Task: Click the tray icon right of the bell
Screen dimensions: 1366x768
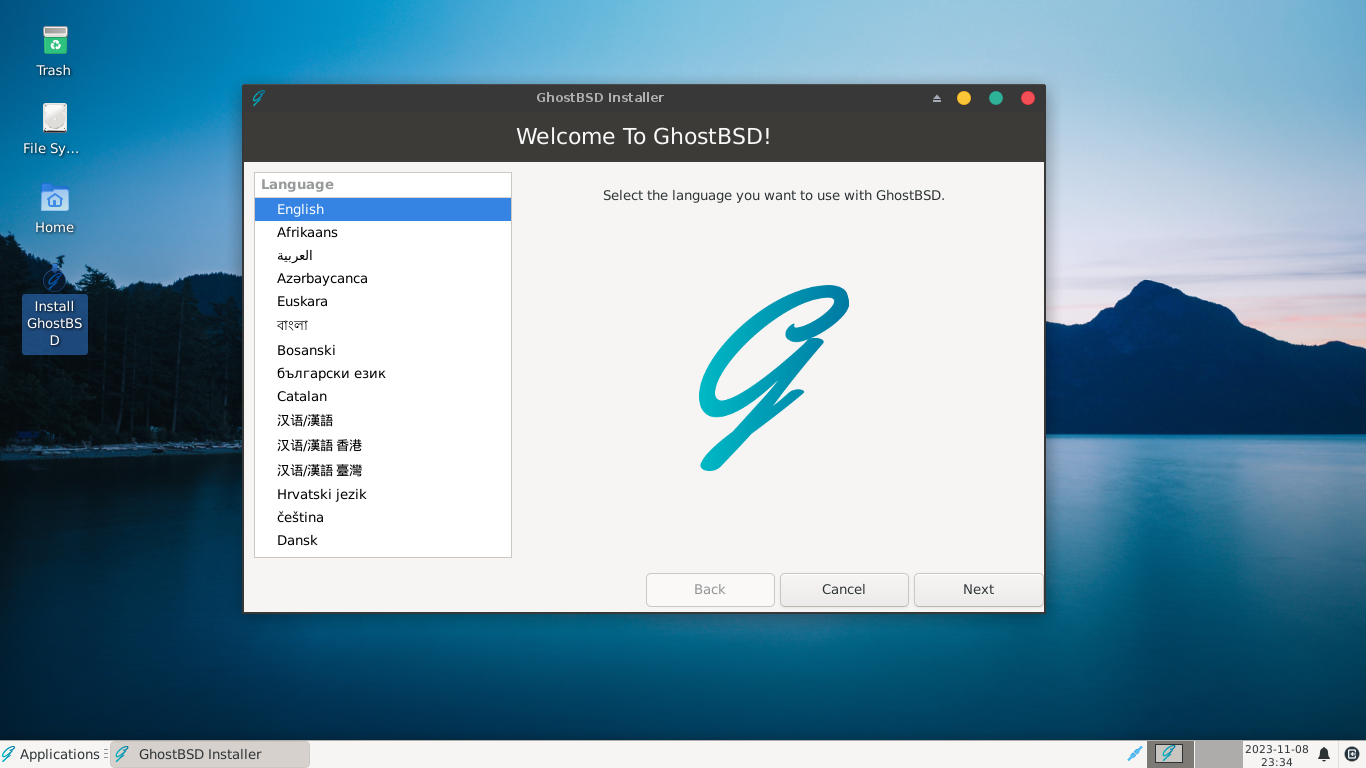Action: [1352, 754]
